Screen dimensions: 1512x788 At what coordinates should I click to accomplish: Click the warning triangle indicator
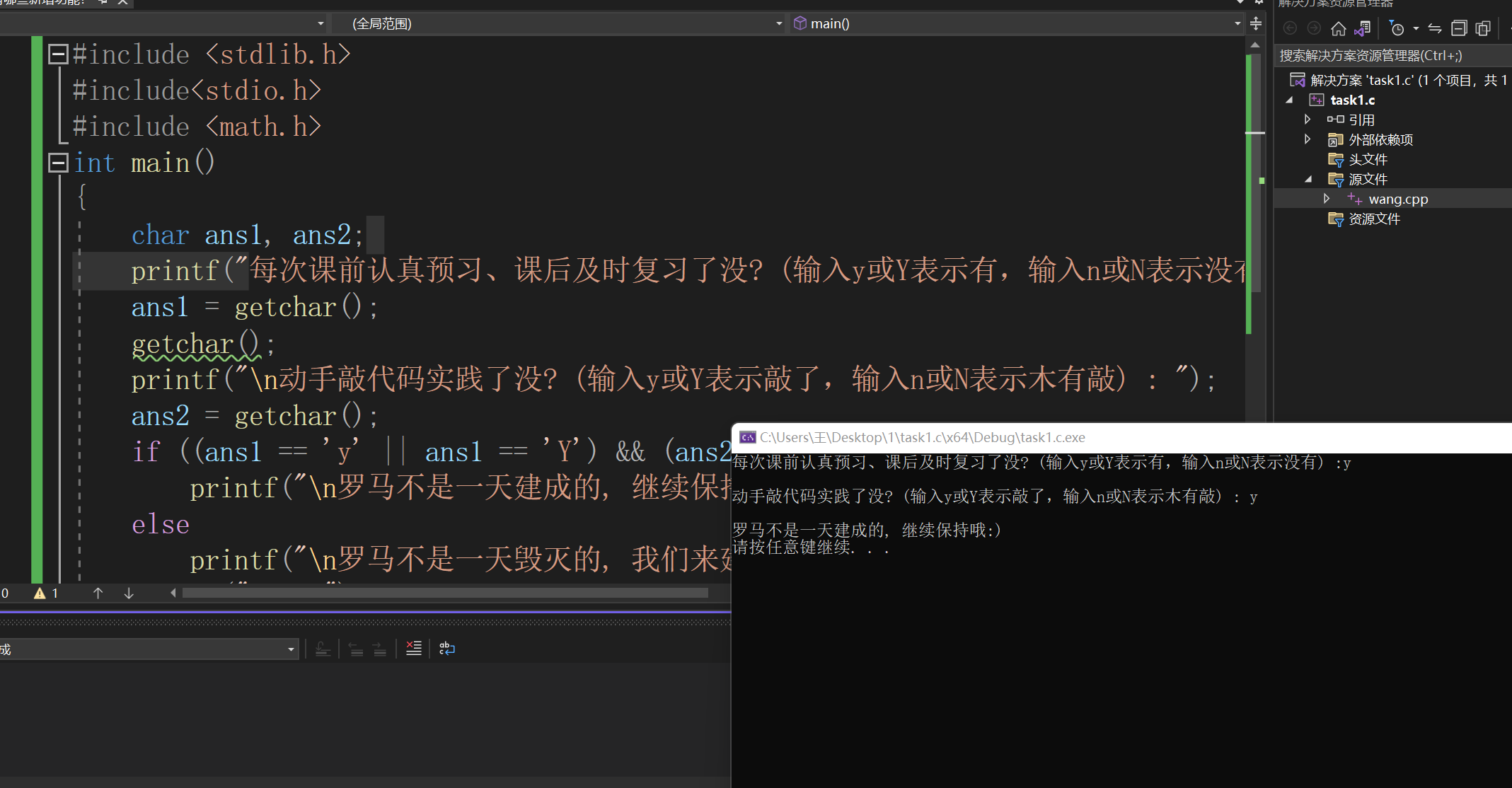coord(40,593)
